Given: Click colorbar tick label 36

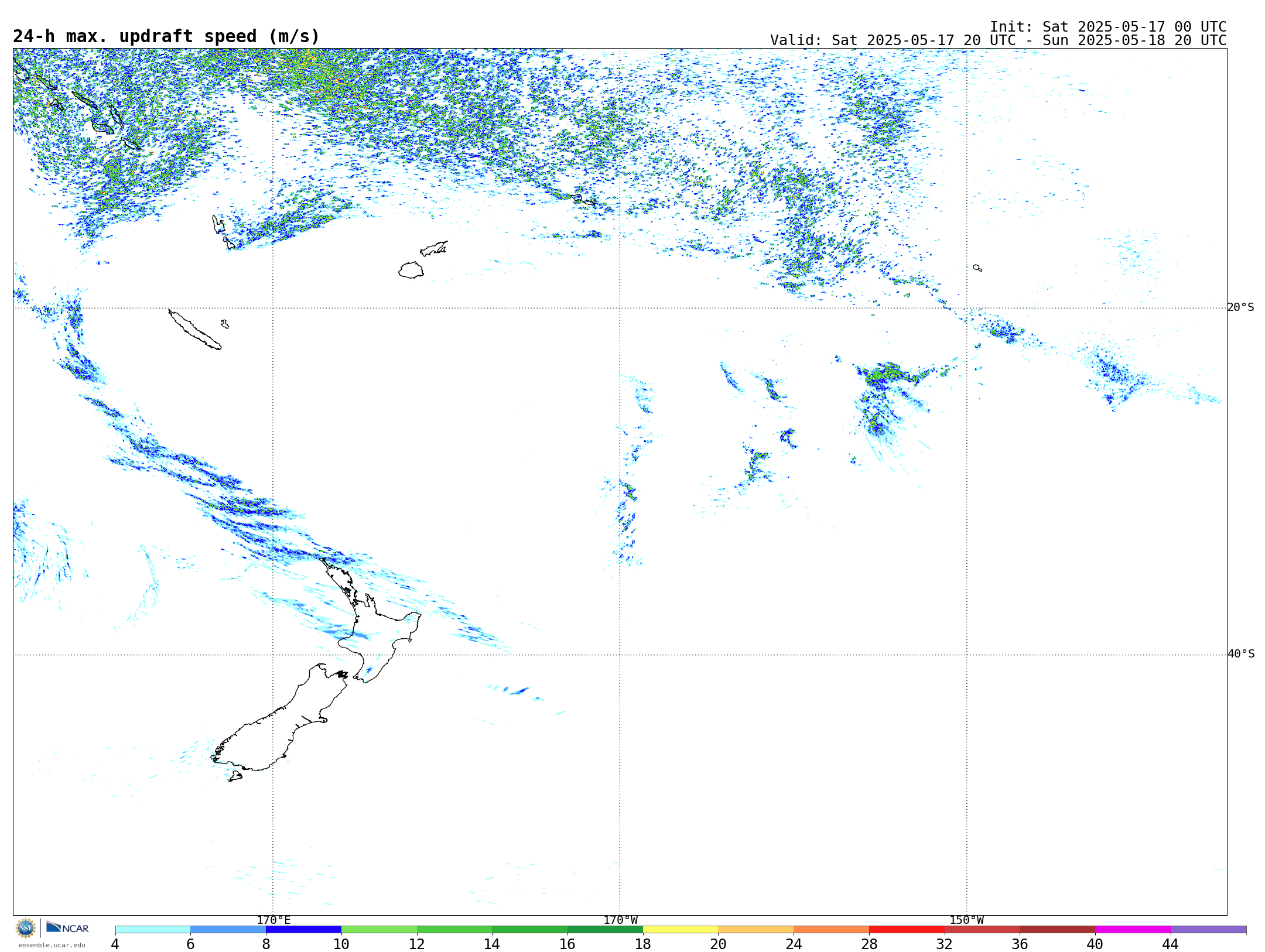Looking at the screenshot, I should point(1020,944).
